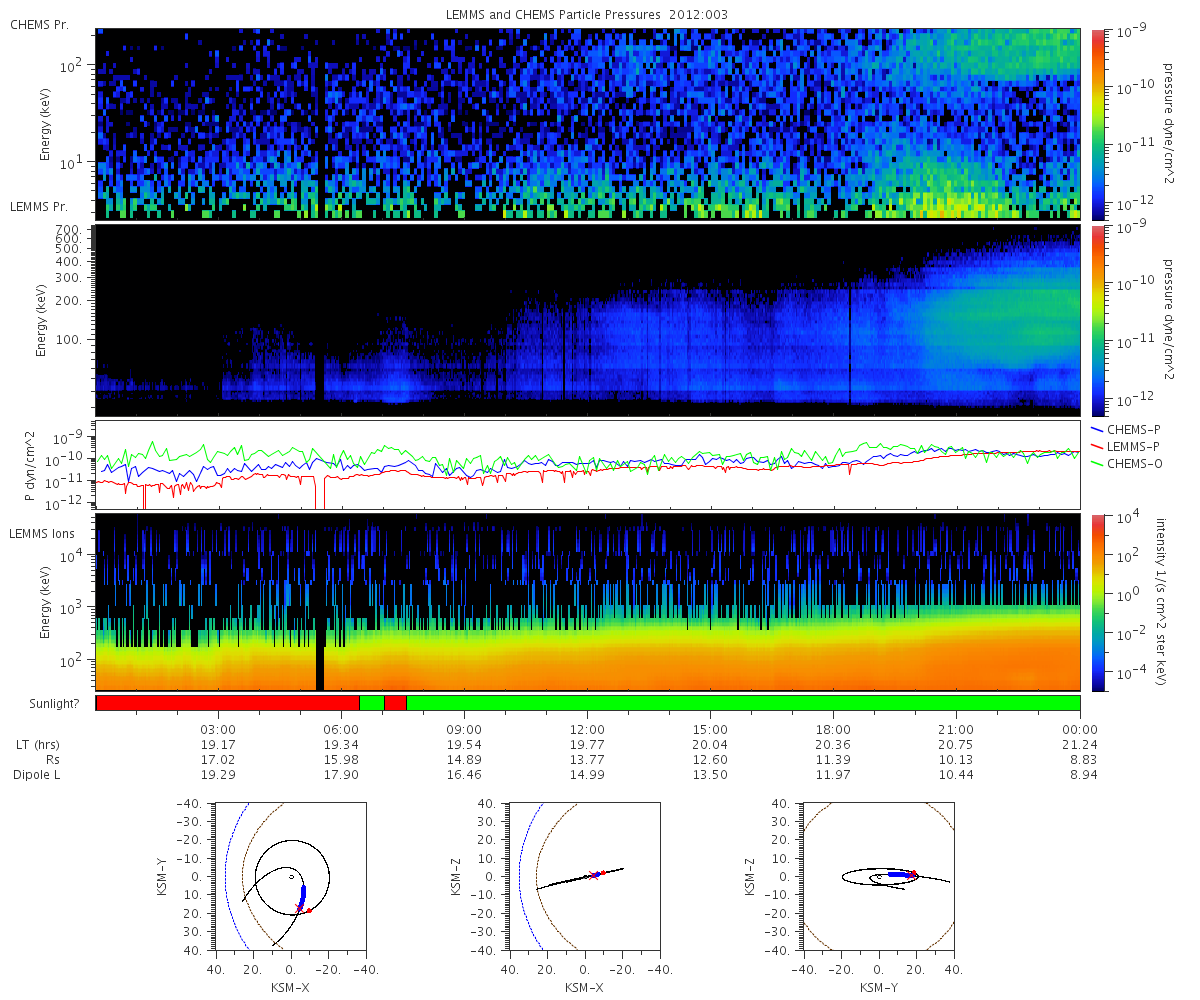Click the CHEMS-P legend entry
The image size is (1200, 1000).
1126,429
